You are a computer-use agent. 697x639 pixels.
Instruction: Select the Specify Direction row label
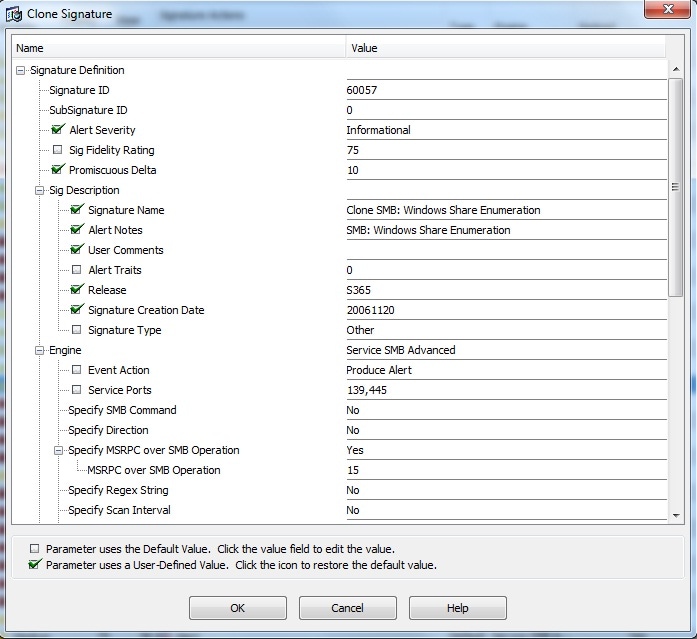pyautogui.click(x=108, y=430)
